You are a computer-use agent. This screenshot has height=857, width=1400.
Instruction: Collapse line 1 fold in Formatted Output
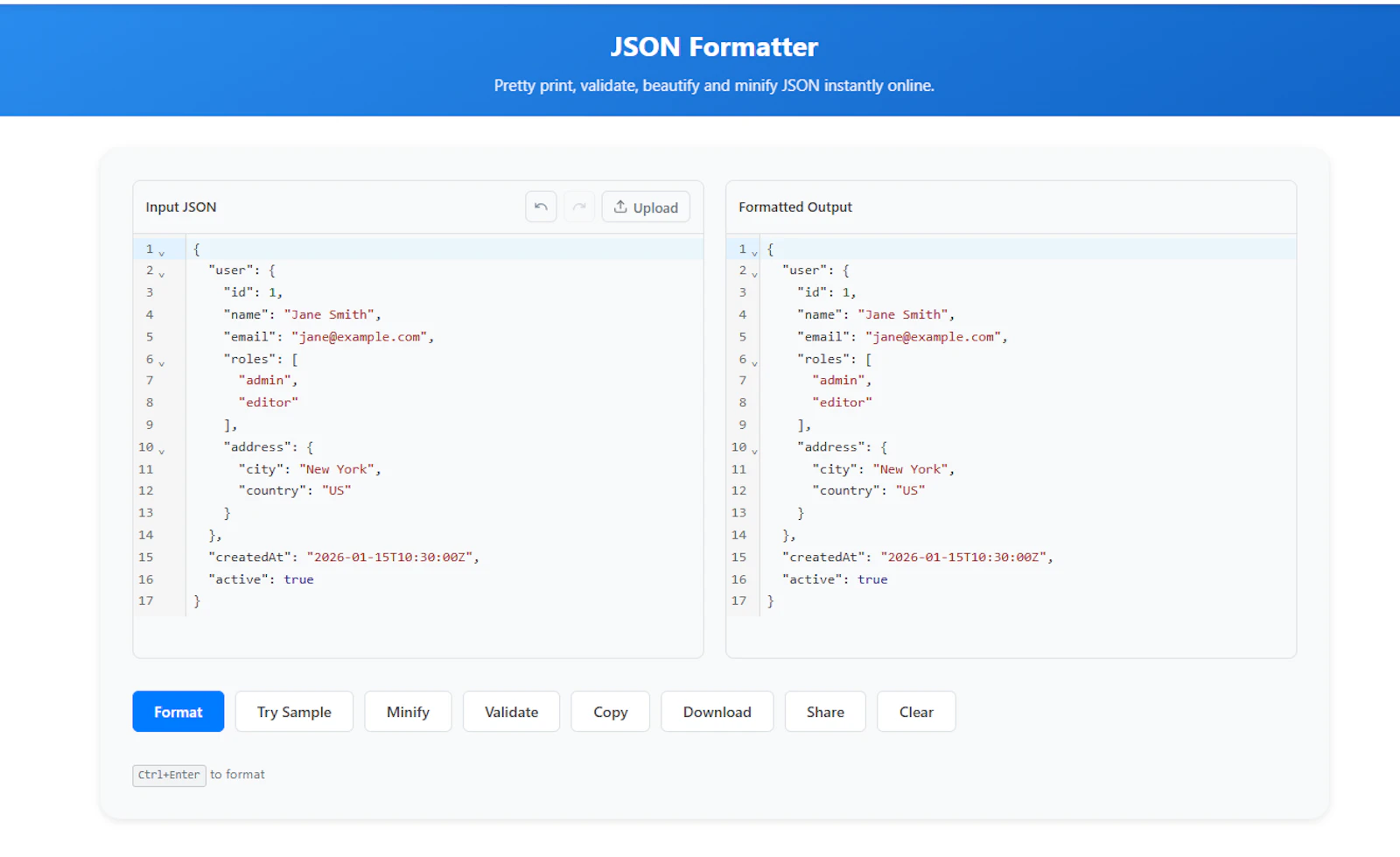tap(755, 253)
